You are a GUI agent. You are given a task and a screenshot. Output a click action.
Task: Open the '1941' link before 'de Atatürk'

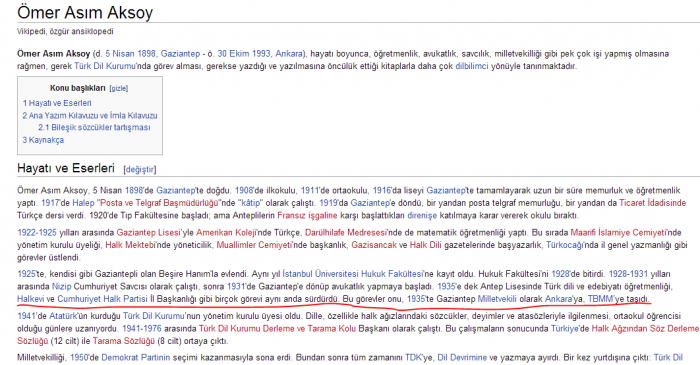[x=26, y=316]
